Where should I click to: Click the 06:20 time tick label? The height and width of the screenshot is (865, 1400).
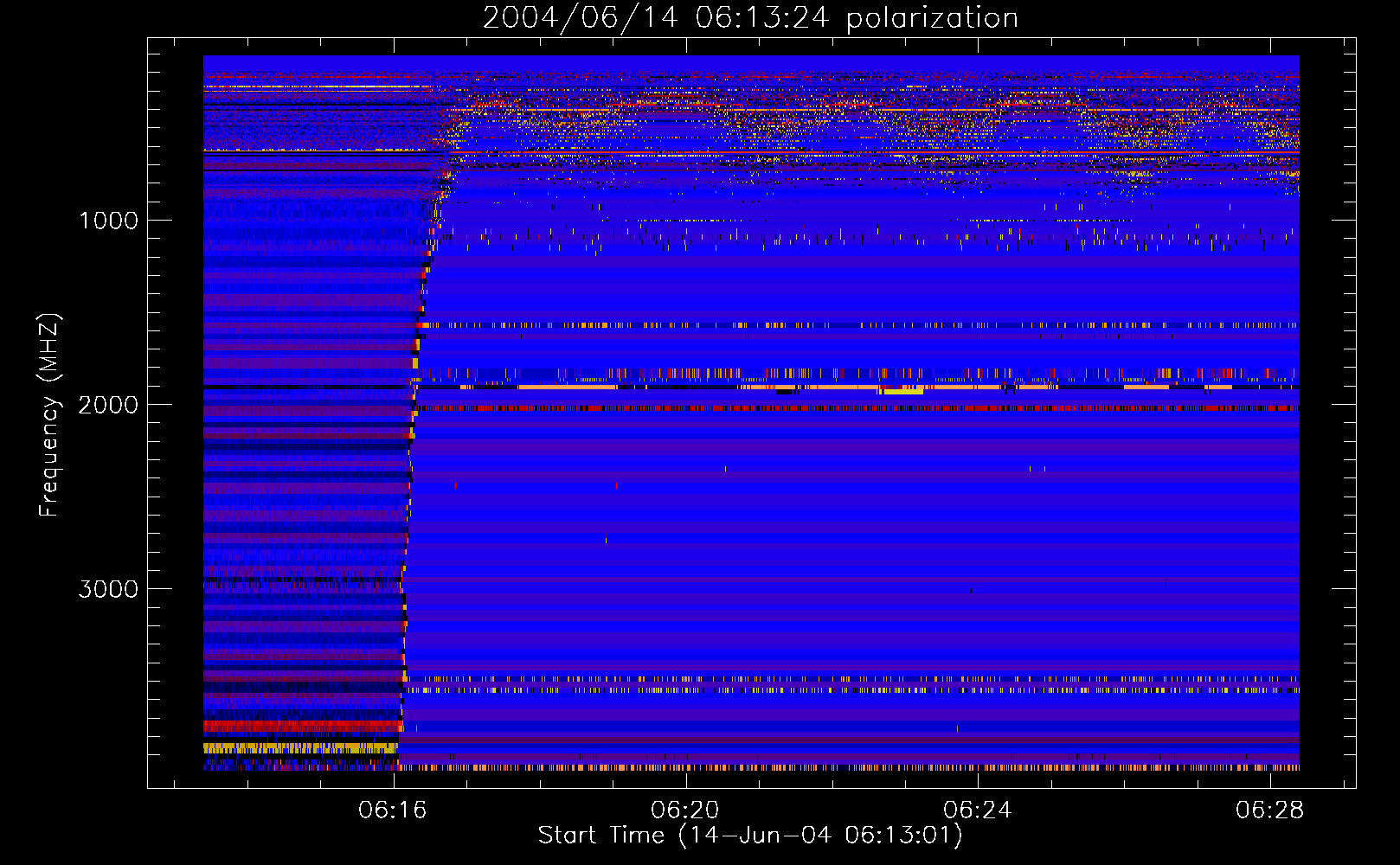pyautogui.click(x=685, y=811)
